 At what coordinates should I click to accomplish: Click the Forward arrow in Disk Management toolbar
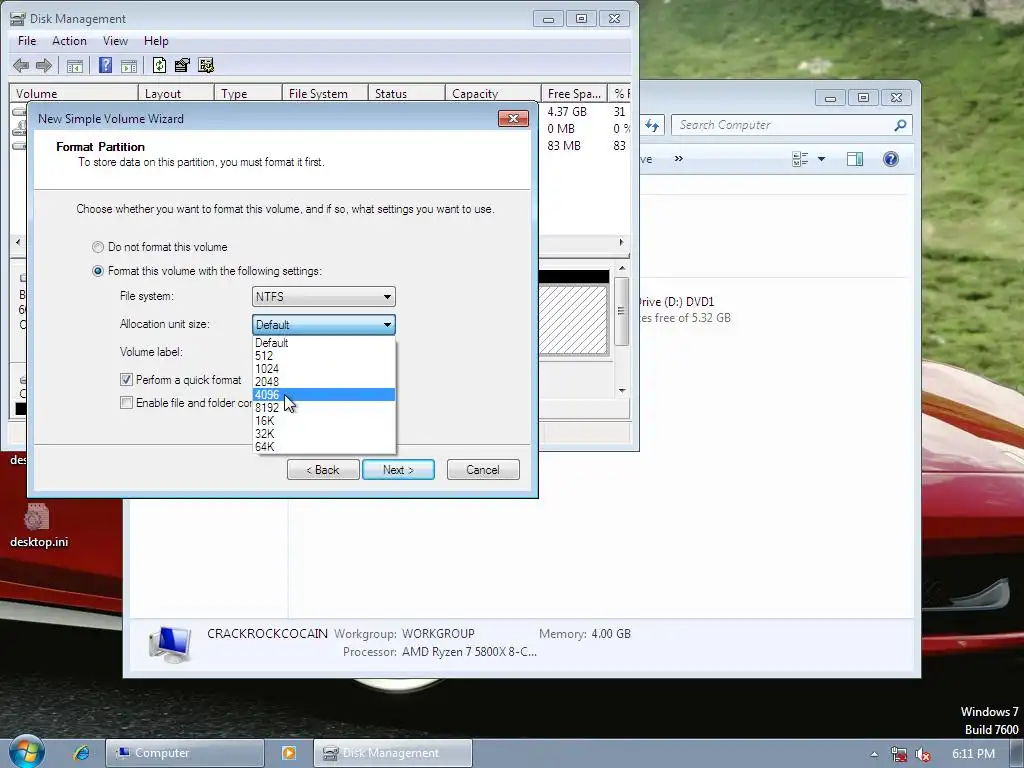pyautogui.click(x=44, y=65)
